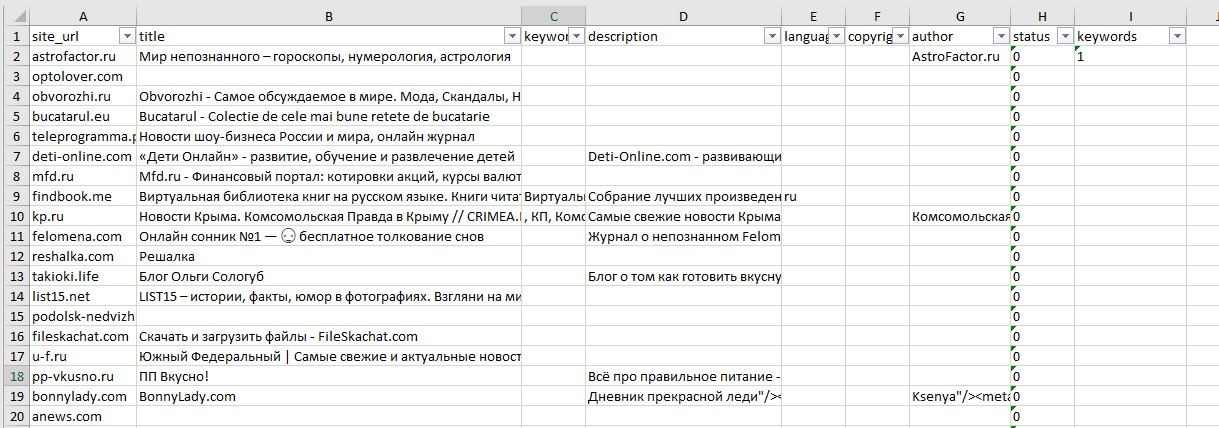This screenshot has height=428, width=1219.
Task: Click cell containing bucatarul.eu
Action: 83,116
